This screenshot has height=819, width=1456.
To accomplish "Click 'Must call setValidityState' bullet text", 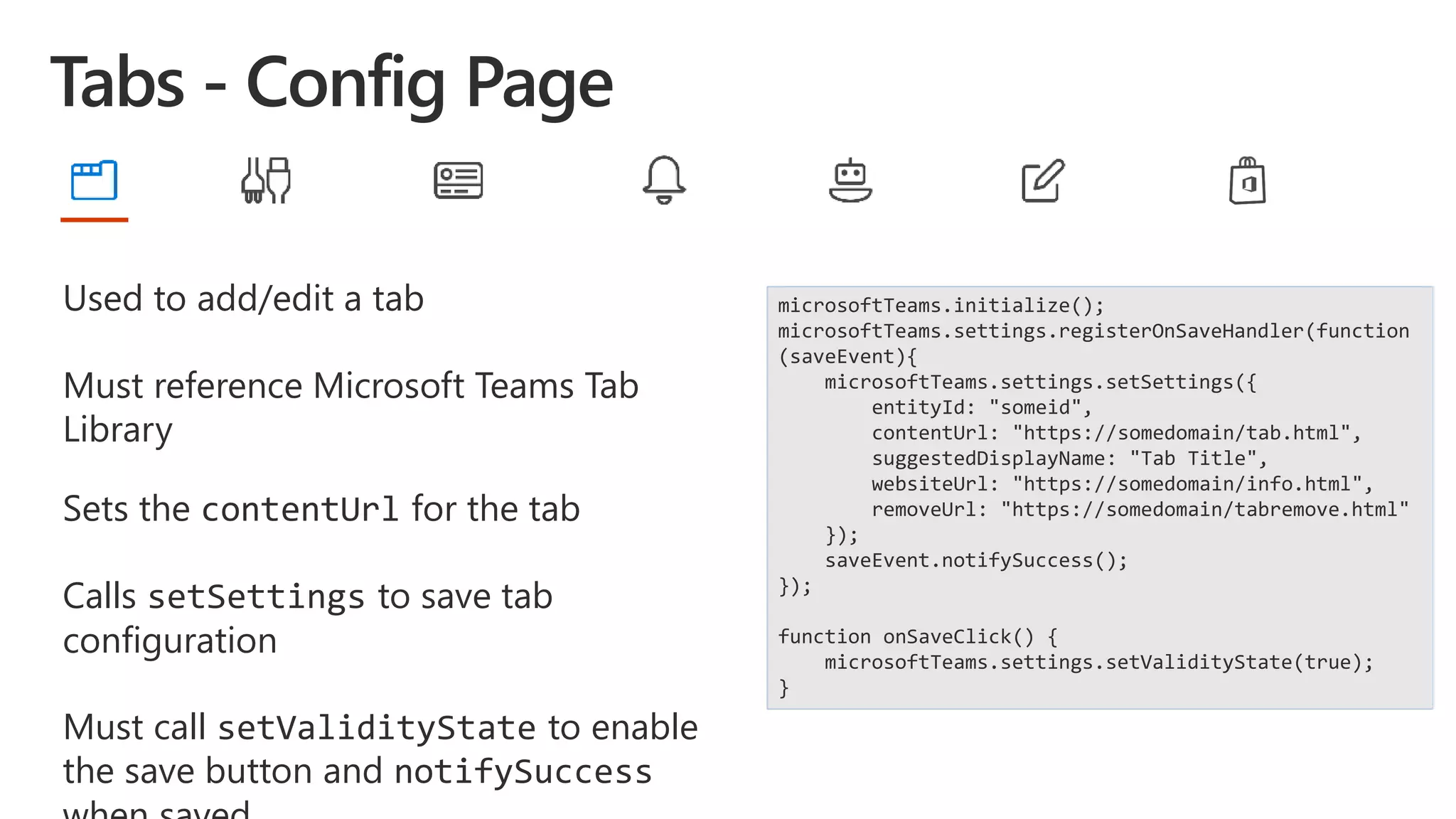I will [x=380, y=764].
